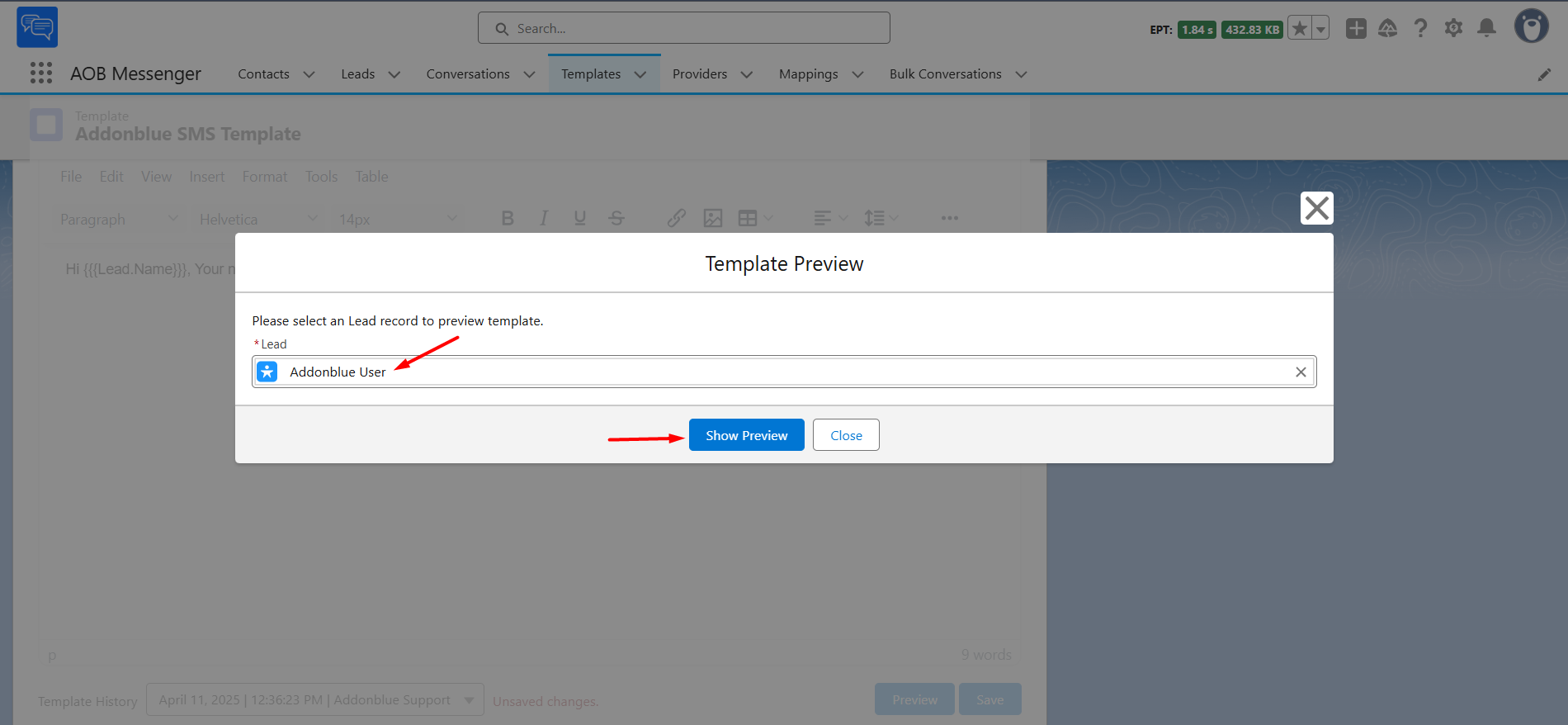Open the favorites list dropdown arrow

tap(1320, 29)
